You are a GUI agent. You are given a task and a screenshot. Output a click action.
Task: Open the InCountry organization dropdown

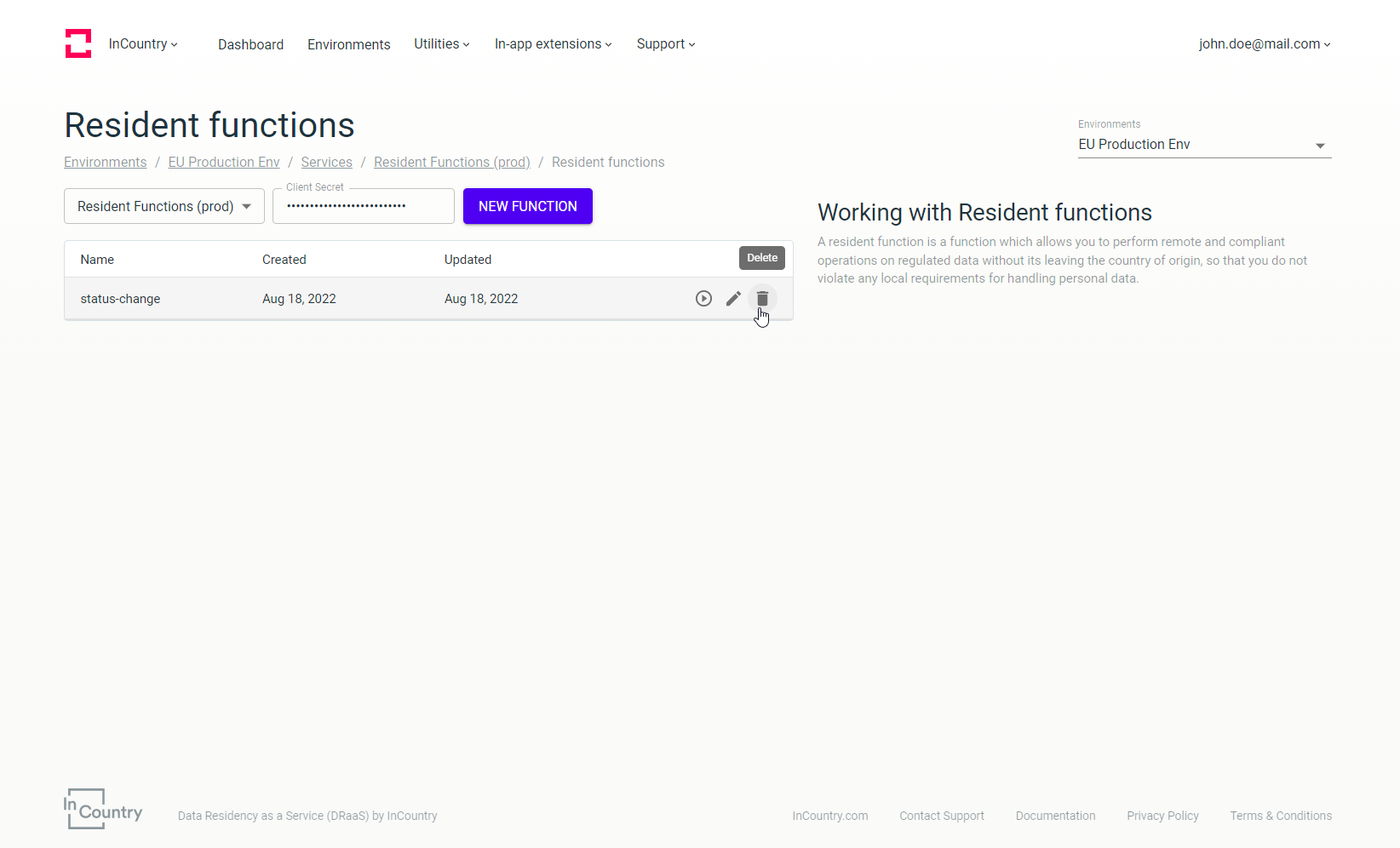point(143,44)
